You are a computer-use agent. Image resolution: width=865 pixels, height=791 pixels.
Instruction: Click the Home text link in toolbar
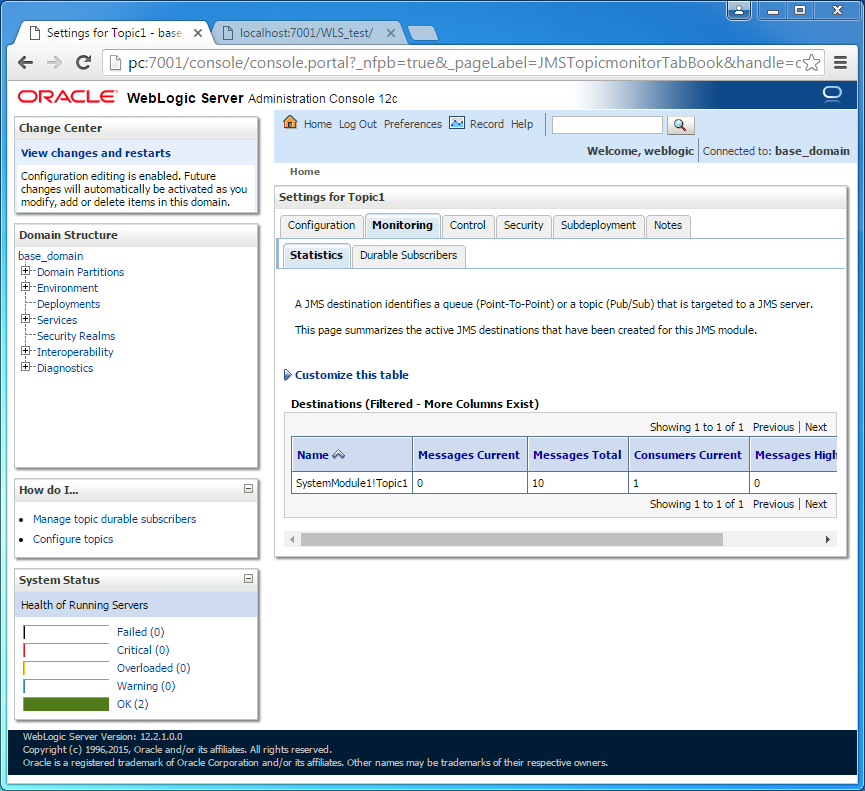pyautogui.click(x=318, y=124)
